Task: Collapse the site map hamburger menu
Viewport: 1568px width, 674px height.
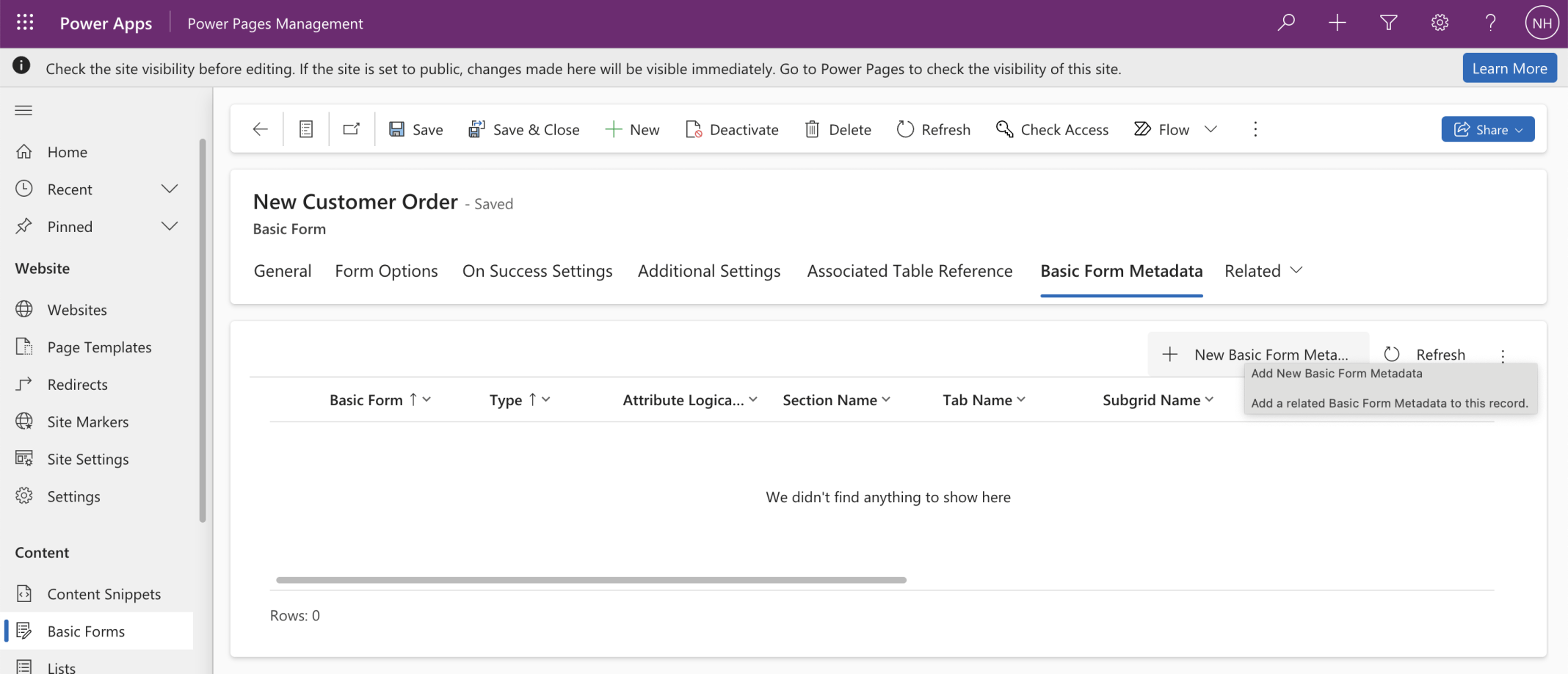Action: click(x=23, y=110)
